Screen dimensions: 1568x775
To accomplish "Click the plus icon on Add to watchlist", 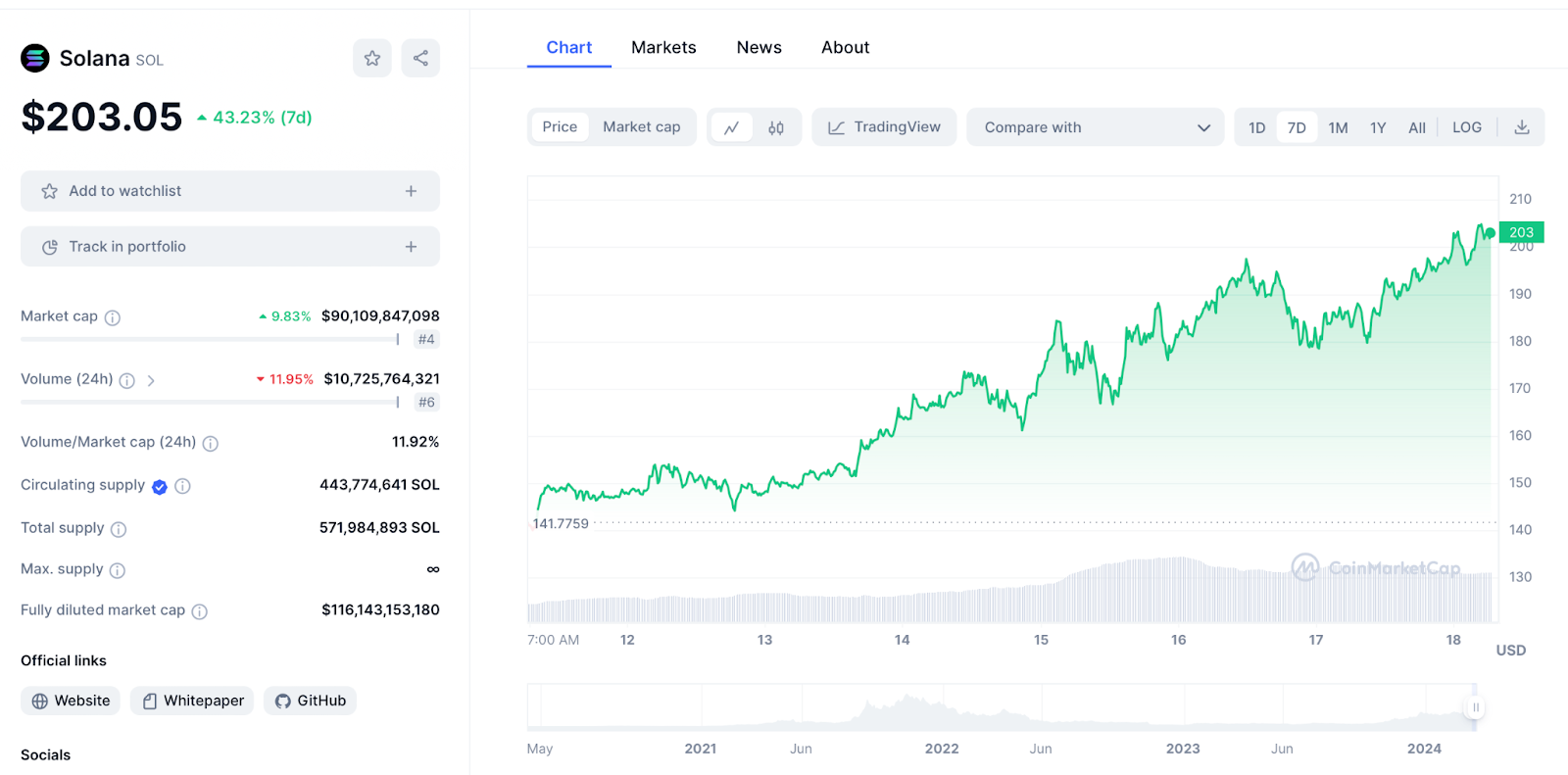I will click(411, 191).
